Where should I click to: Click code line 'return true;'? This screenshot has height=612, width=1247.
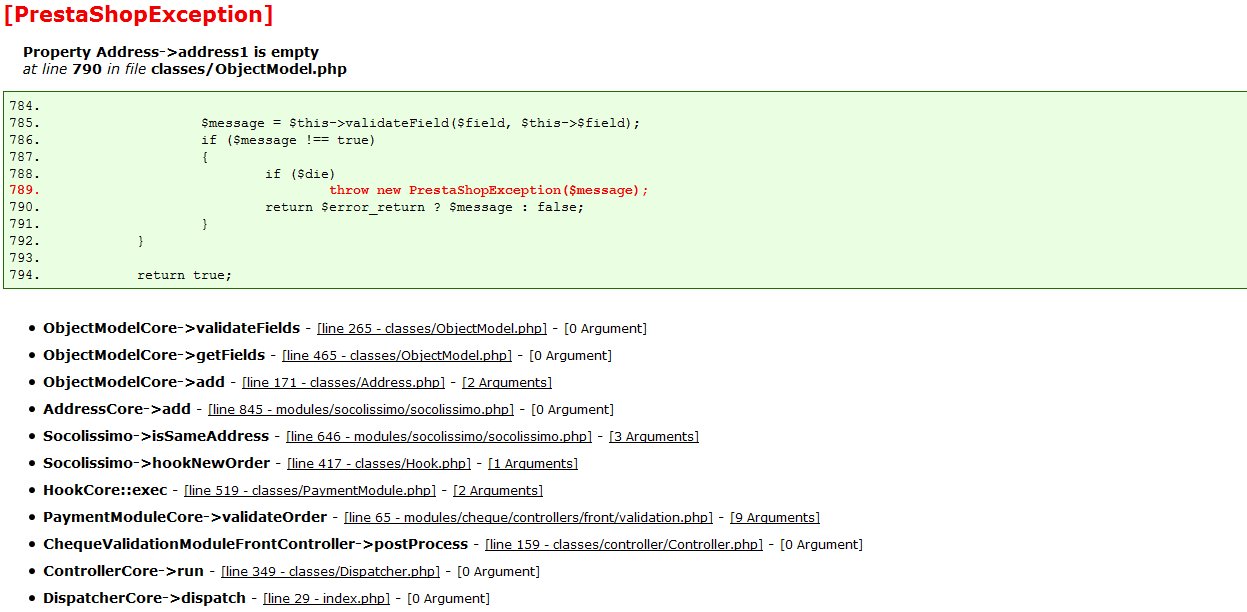point(184,275)
